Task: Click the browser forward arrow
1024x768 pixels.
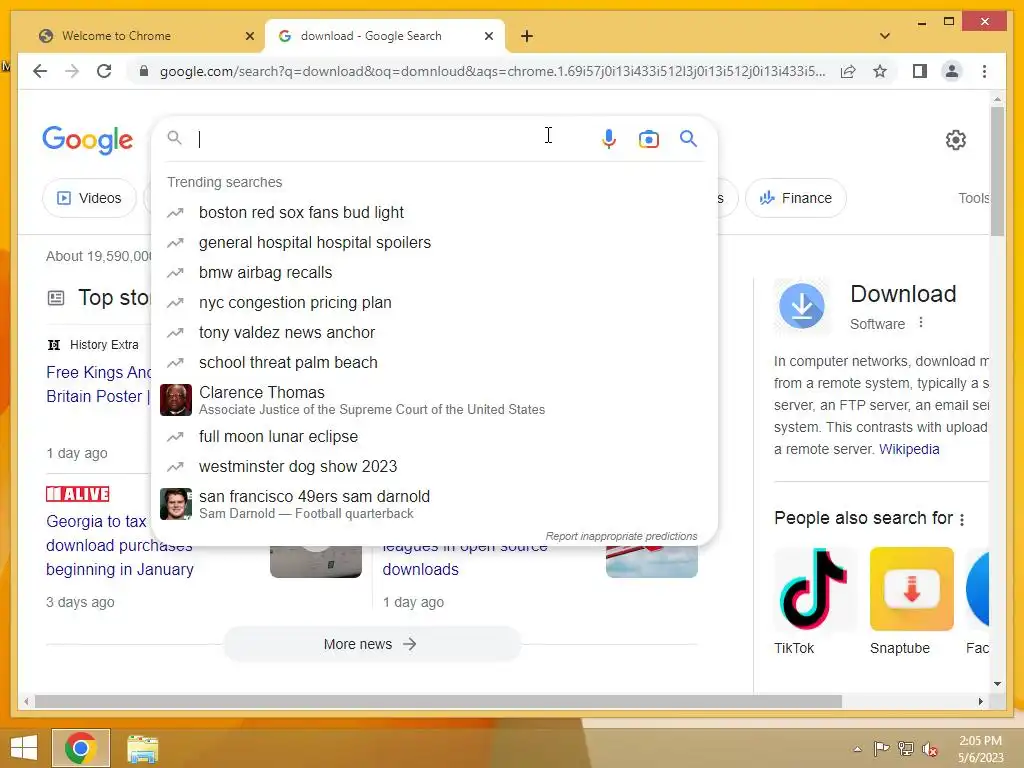Action: coord(72,71)
